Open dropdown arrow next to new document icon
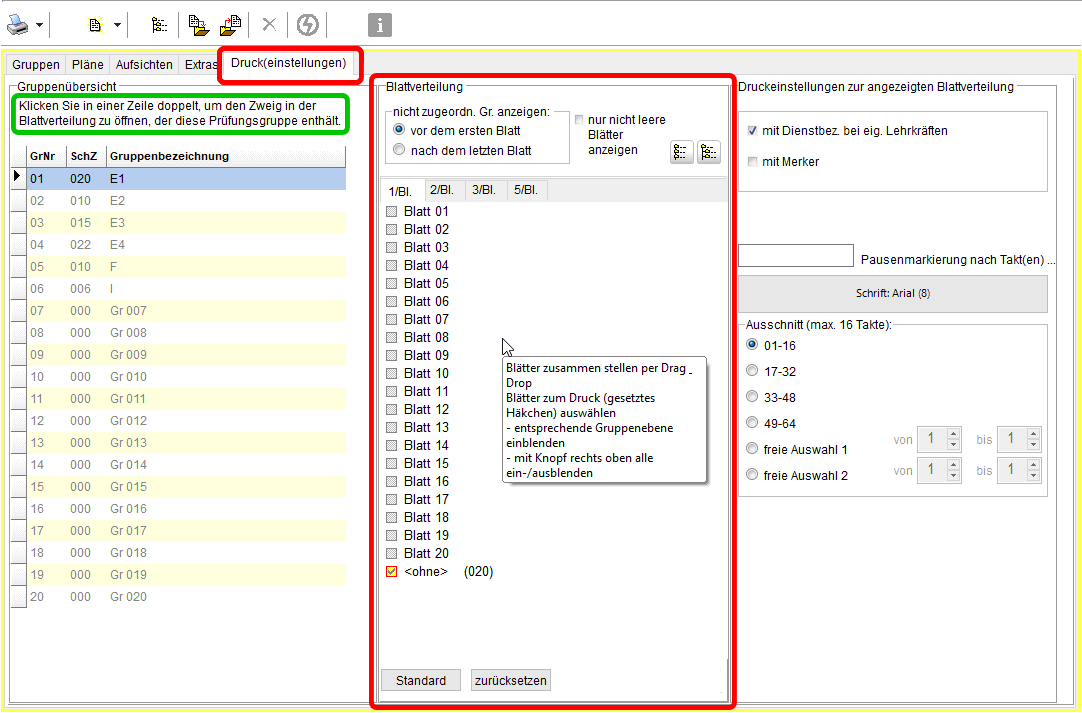 tap(117, 24)
